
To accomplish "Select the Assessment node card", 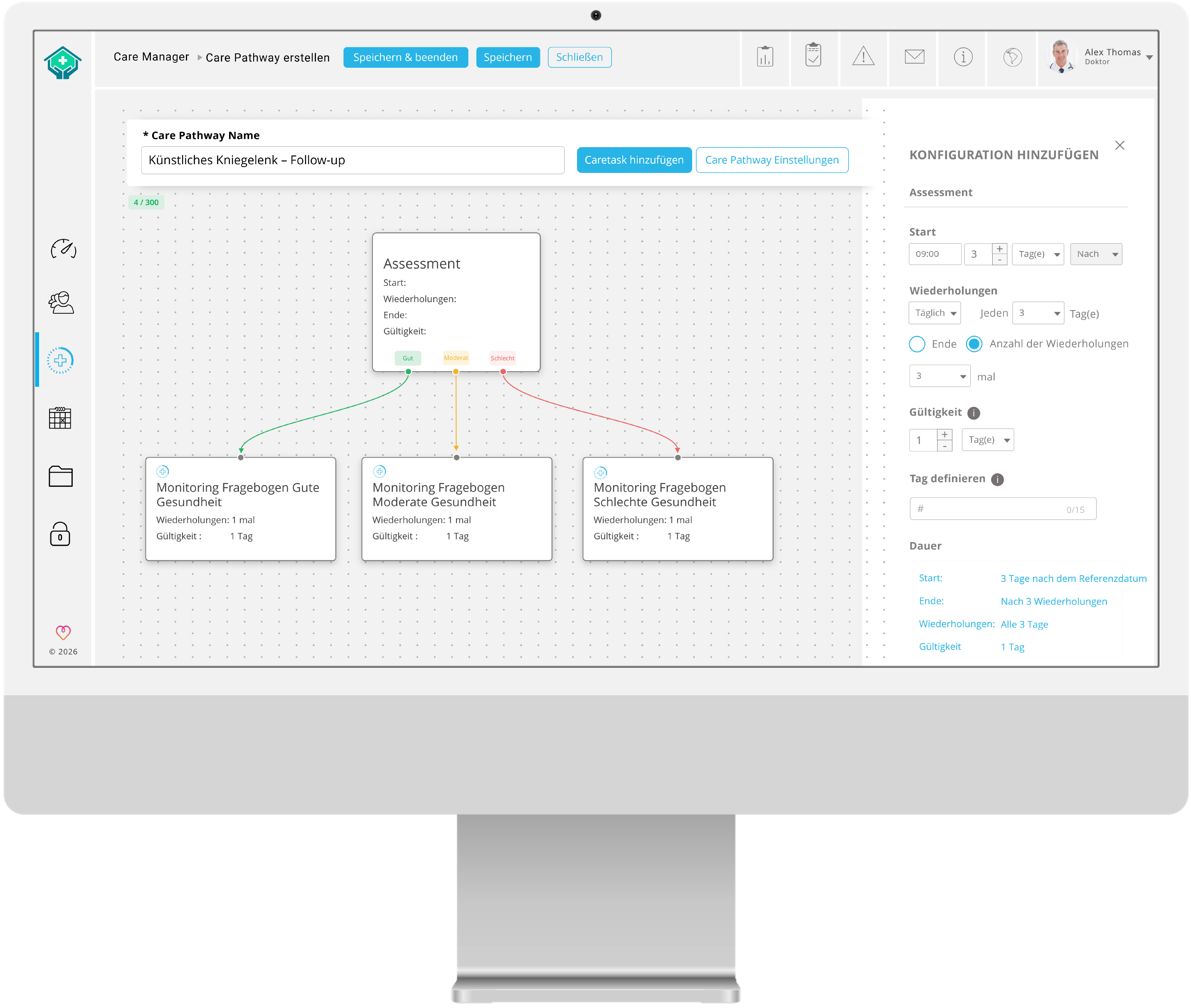I will click(x=456, y=302).
